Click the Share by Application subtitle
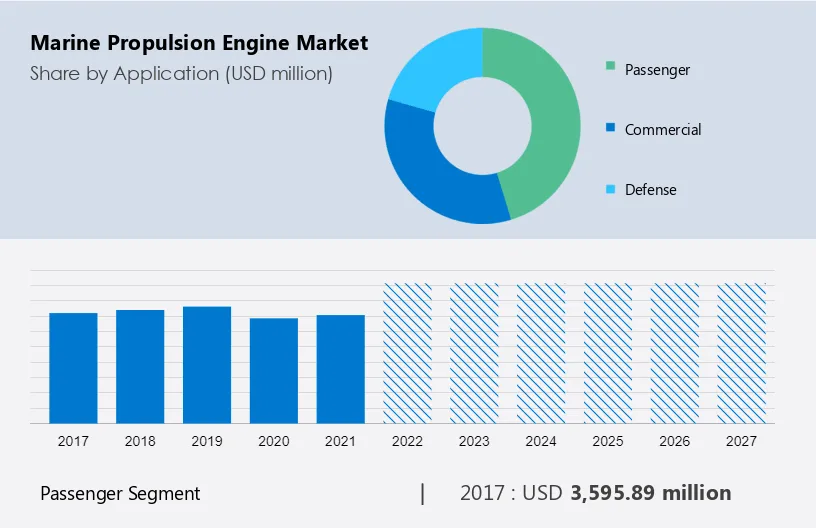The image size is (816, 528). pos(181,74)
